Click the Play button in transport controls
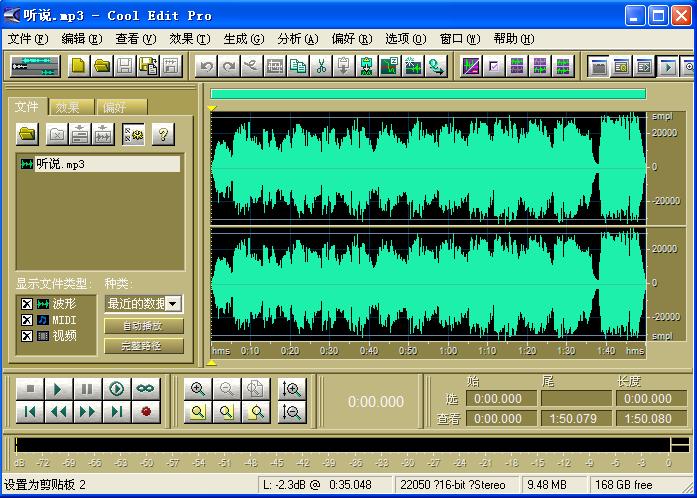The width and height of the screenshot is (697, 498). click(58, 389)
